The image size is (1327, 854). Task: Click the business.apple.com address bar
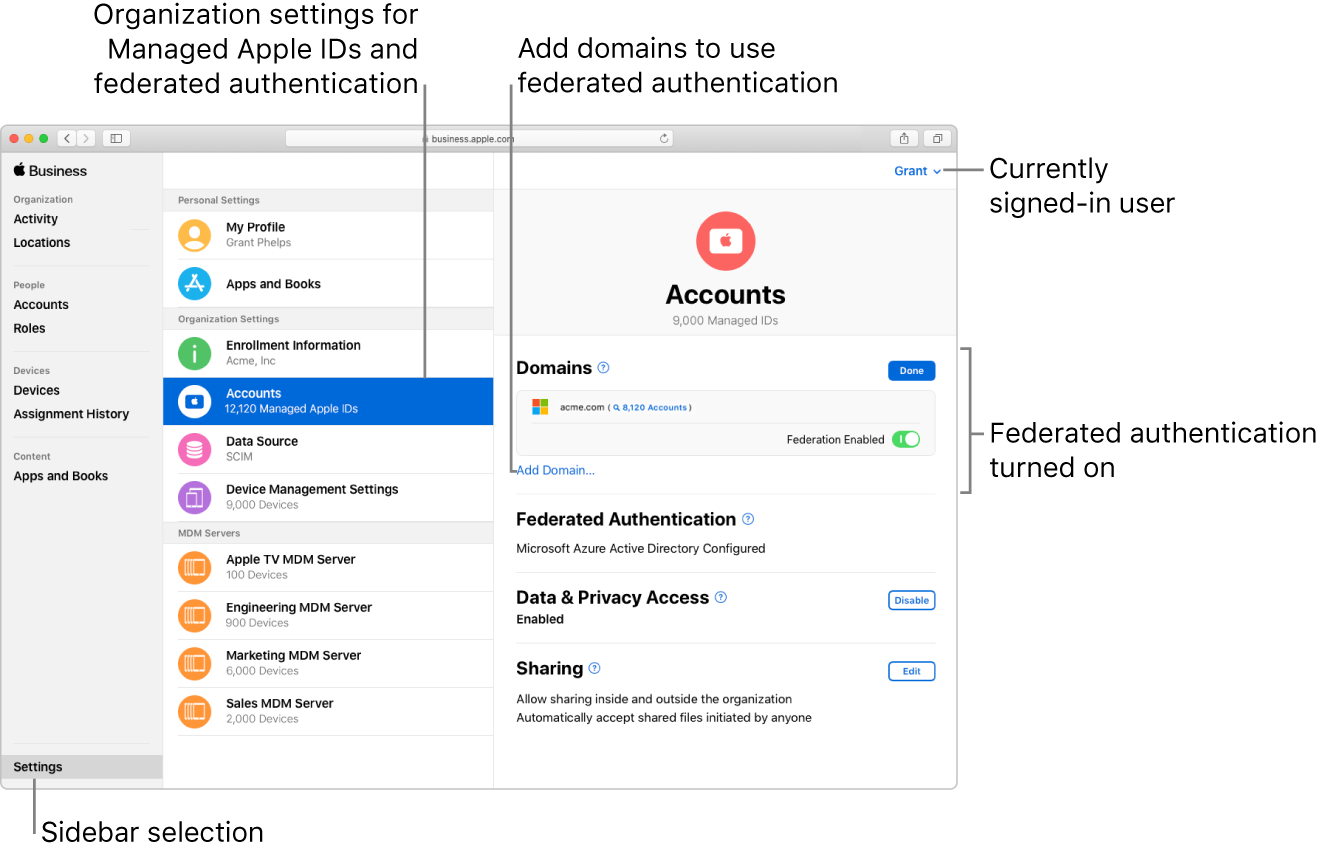pyautogui.click(x=479, y=139)
